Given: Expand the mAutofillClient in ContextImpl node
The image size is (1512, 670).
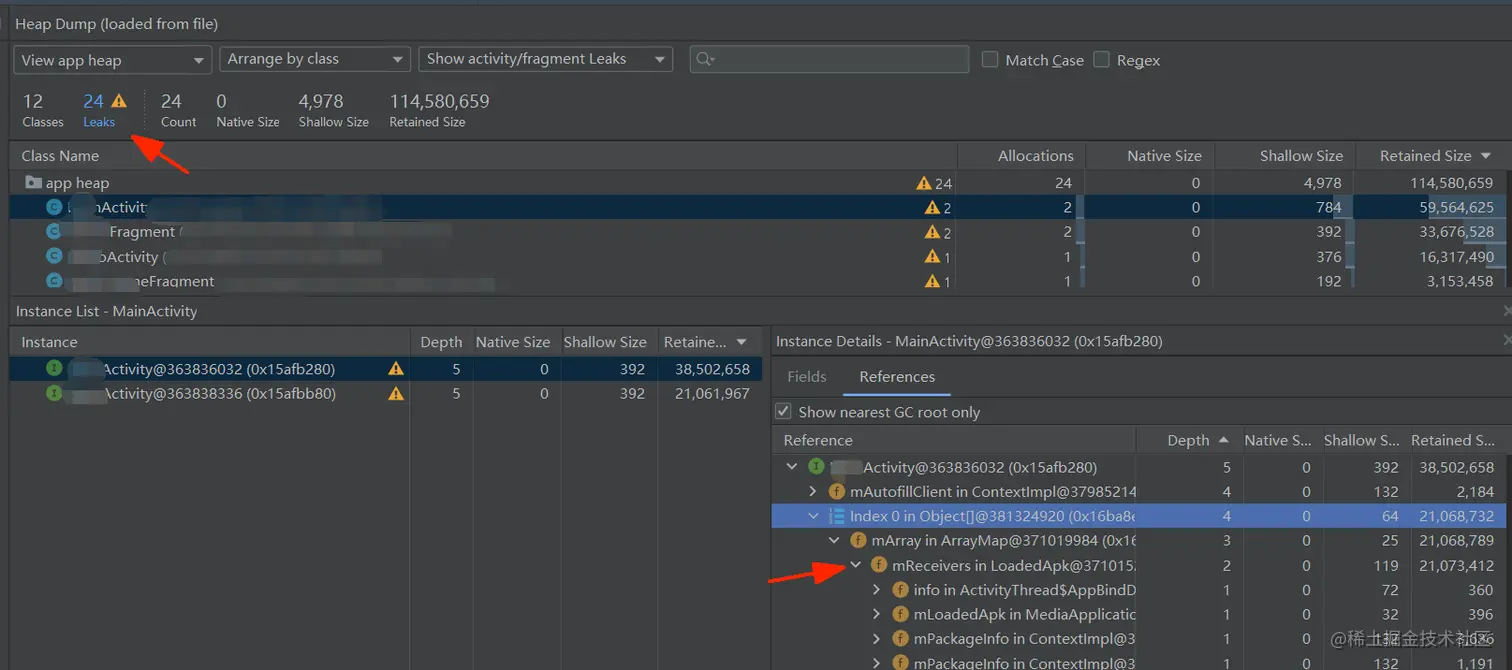Looking at the screenshot, I should click(x=813, y=492).
